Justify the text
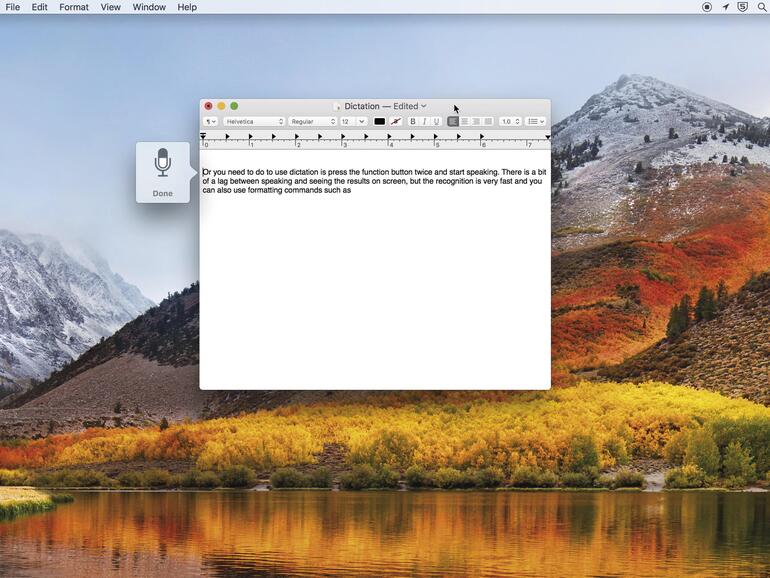Image resolution: width=770 pixels, height=578 pixels. (x=488, y=121)
